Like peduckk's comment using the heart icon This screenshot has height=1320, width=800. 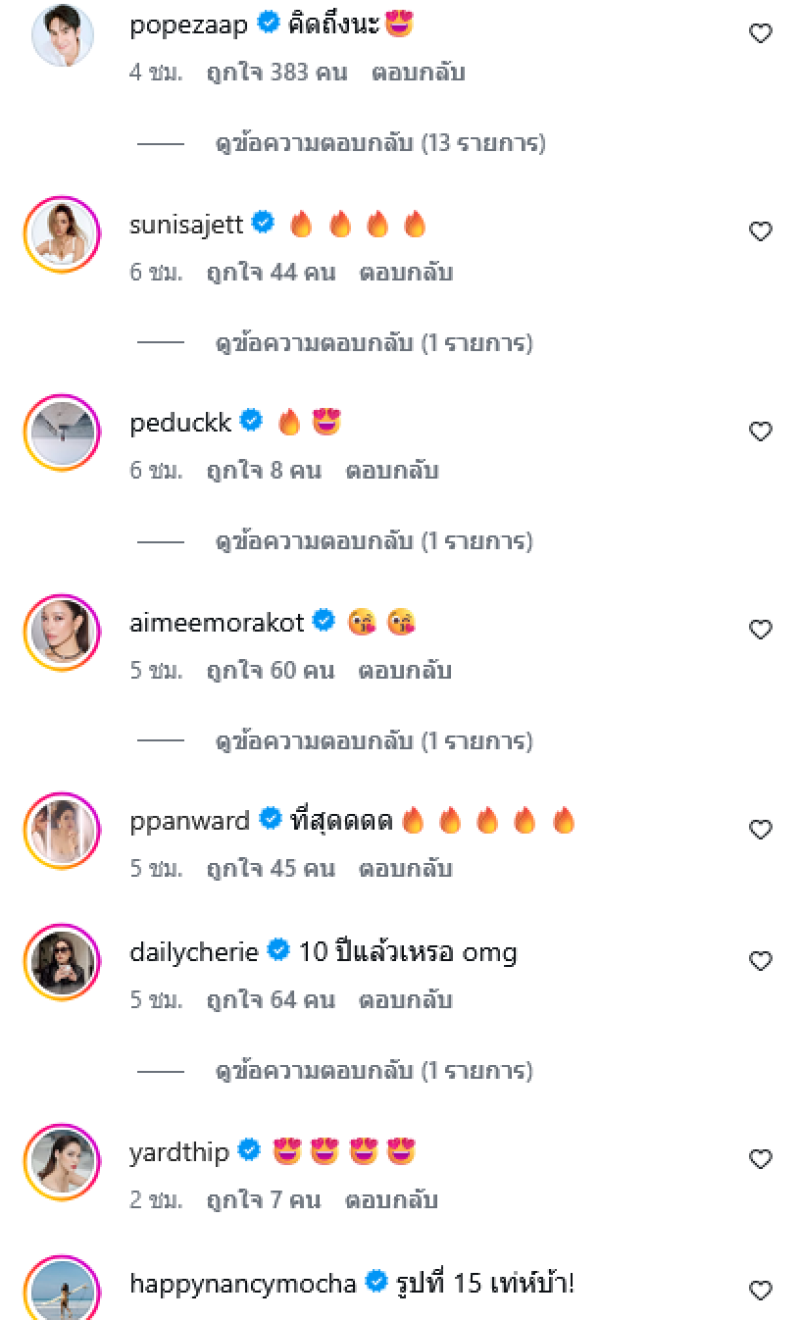(x=761, y=431)
